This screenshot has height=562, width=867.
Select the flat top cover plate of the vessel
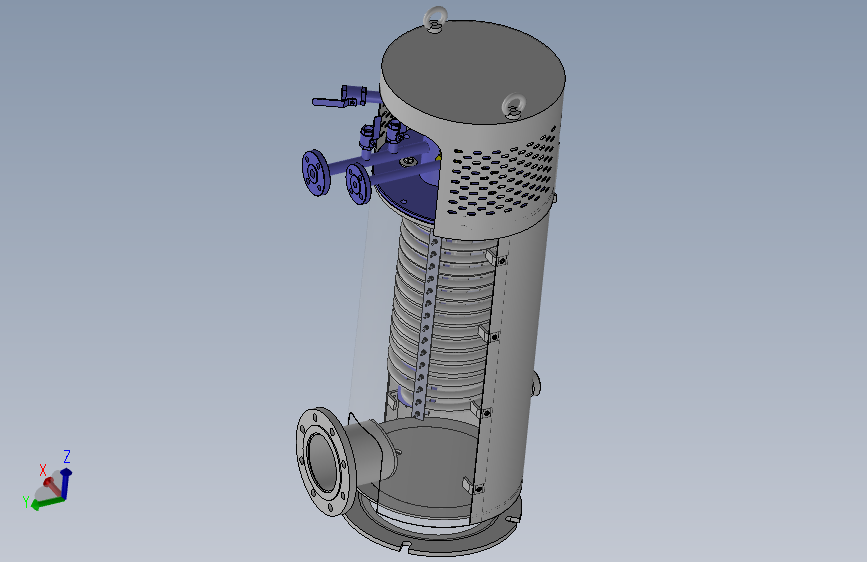click(x=473, y=72)
